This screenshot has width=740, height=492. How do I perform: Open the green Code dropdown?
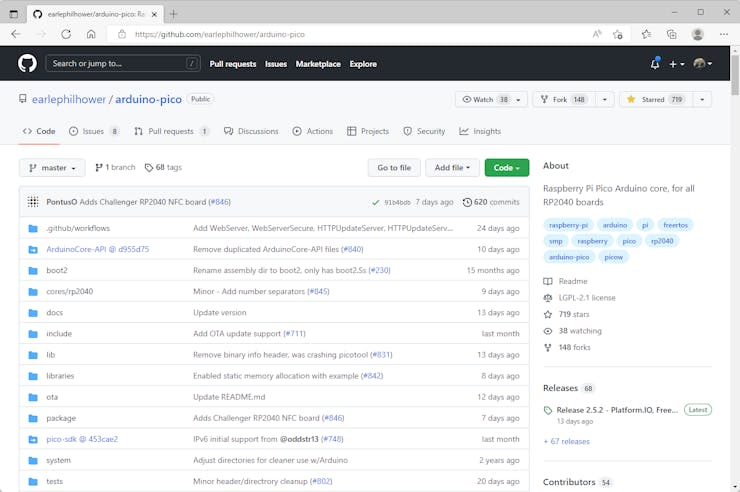click(507, 168)
